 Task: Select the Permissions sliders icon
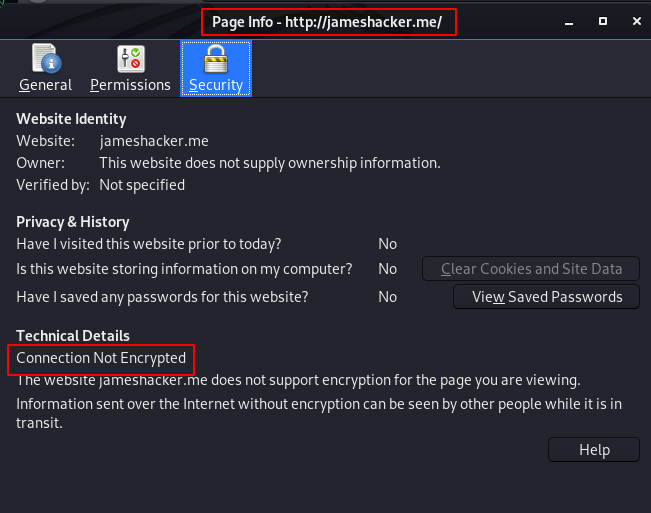[x=131, y=59]
